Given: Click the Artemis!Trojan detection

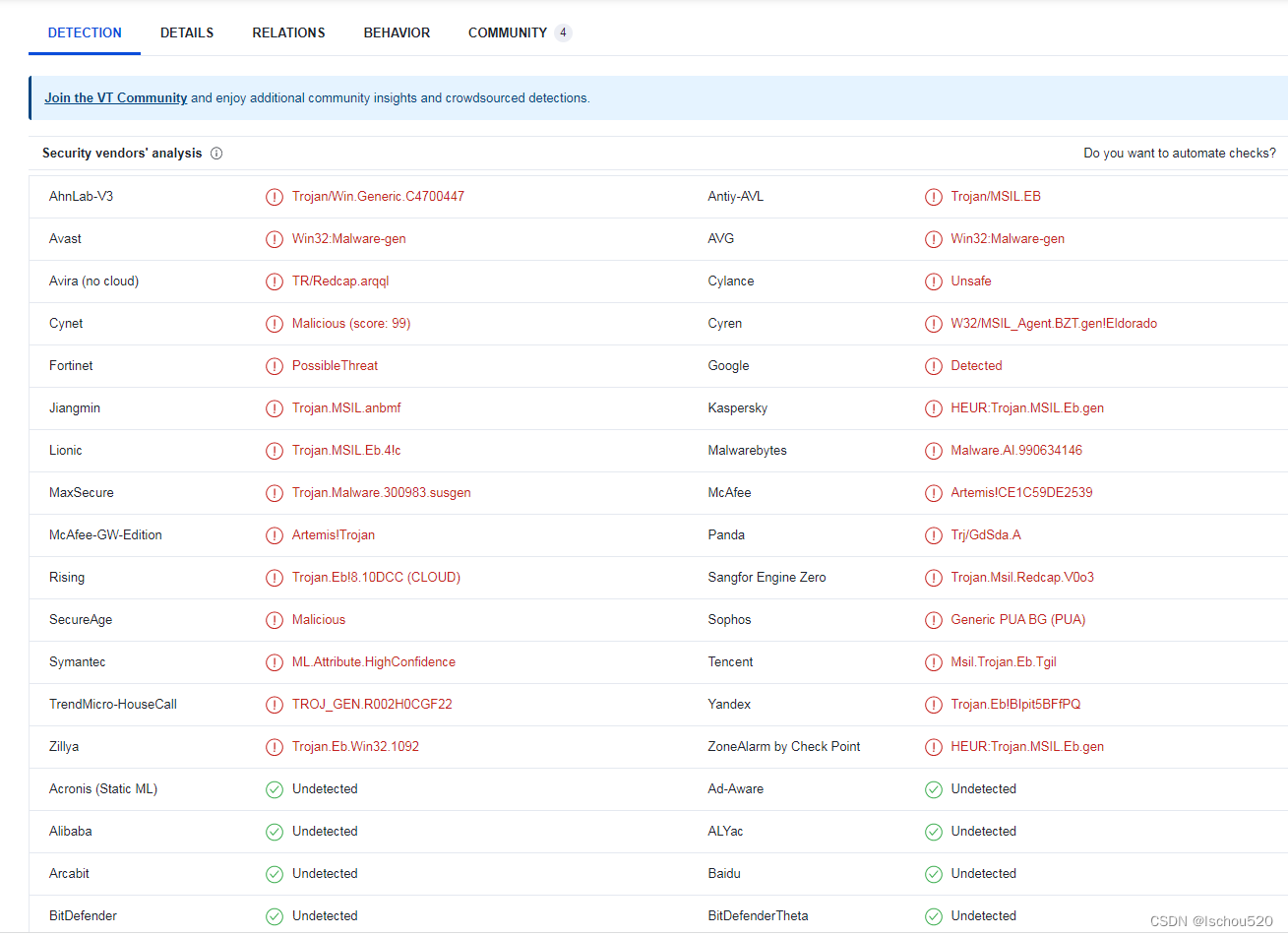Looking at the screenshot, I should pos(334,535).
